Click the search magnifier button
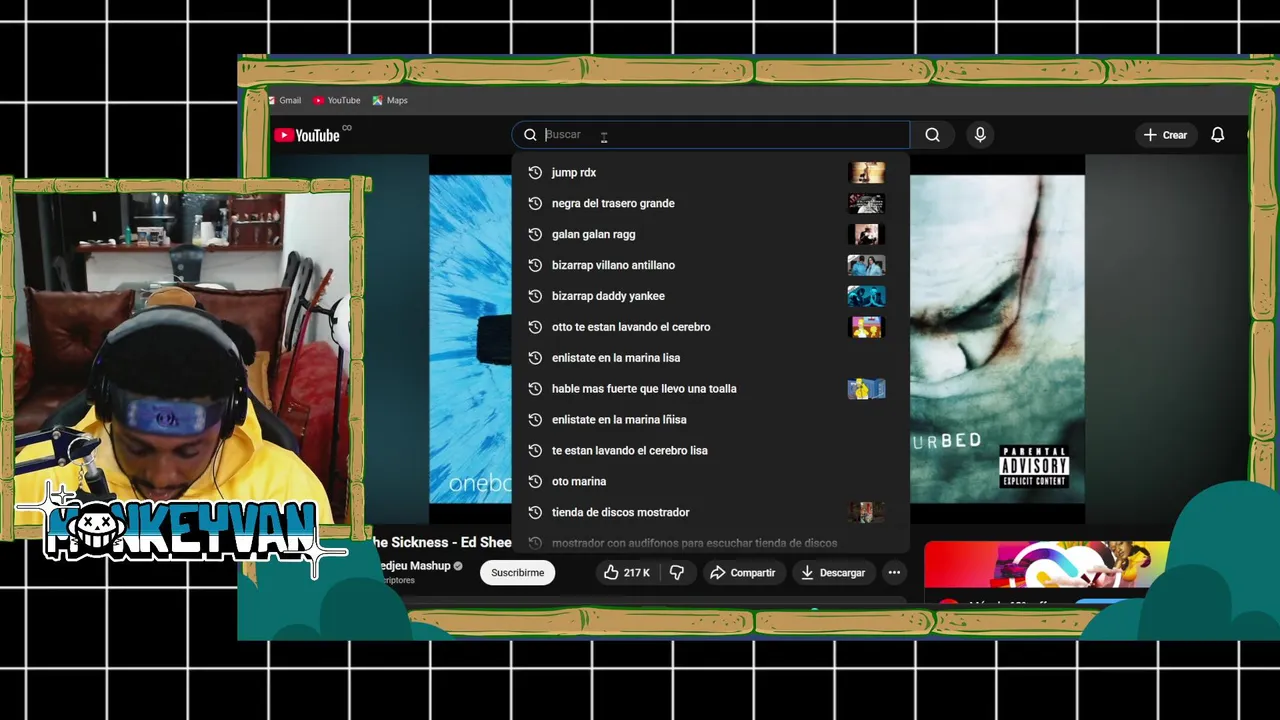The width and height of the screenshot is (1280, 720). (x=932, y=135)
